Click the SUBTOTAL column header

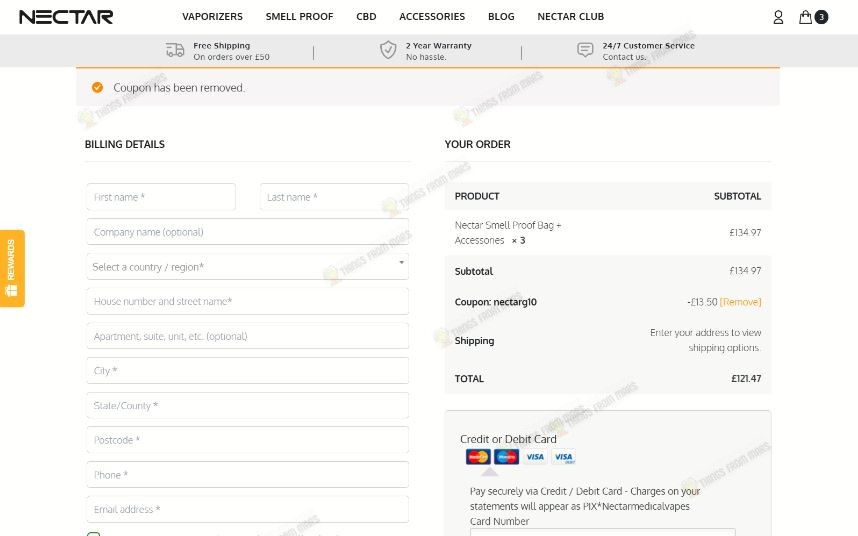(x=737, y=196)
